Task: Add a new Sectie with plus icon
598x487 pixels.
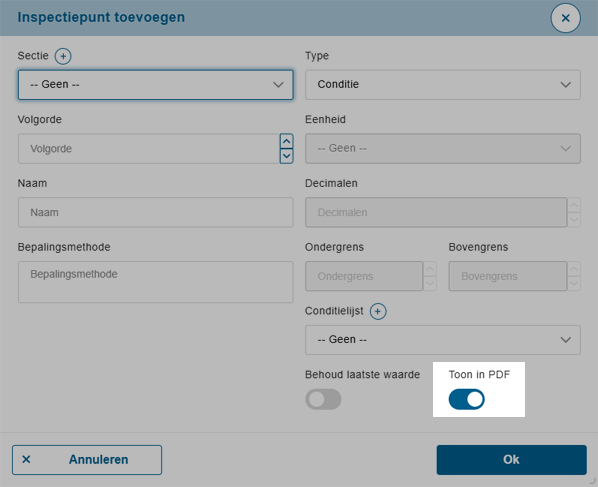Action: pyautogui.click(x=63, y=56)
